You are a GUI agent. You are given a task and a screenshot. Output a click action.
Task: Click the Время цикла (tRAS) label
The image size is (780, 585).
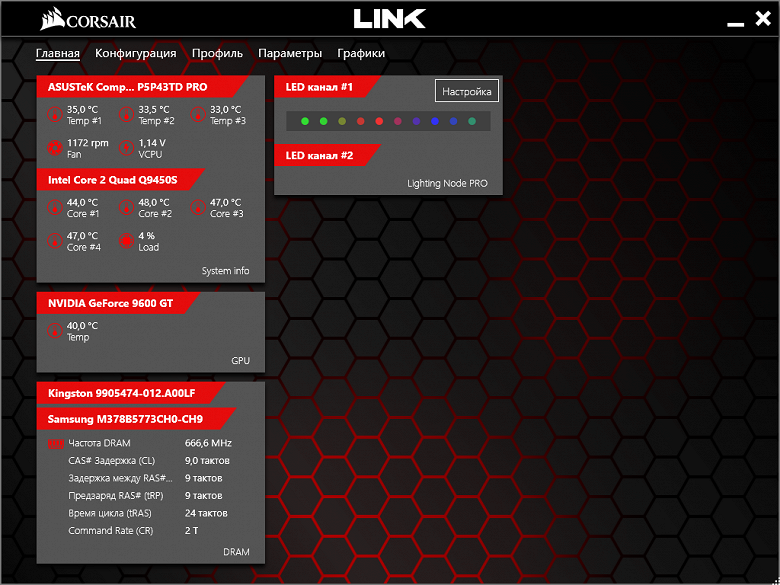pos(110,513)
